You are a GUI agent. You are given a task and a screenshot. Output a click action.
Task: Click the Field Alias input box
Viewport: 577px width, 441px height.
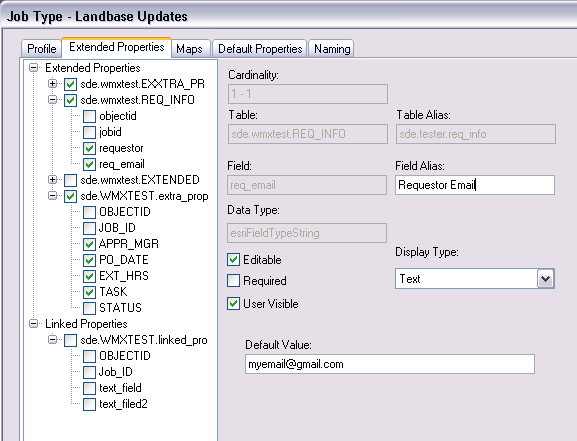tap(475, 185)
